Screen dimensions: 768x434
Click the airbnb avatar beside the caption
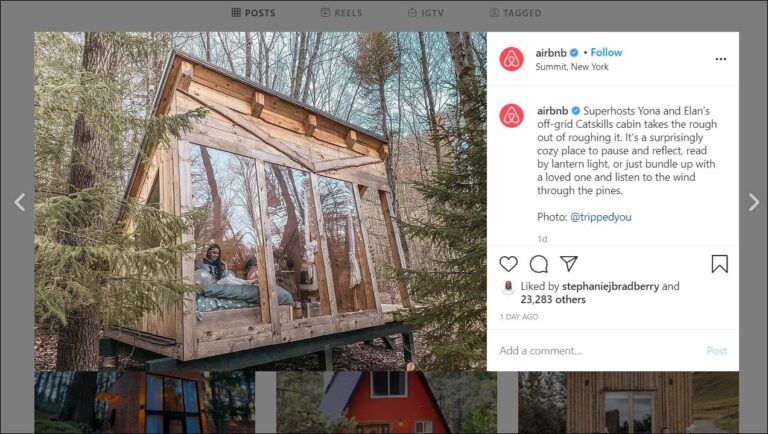(511, 115)
